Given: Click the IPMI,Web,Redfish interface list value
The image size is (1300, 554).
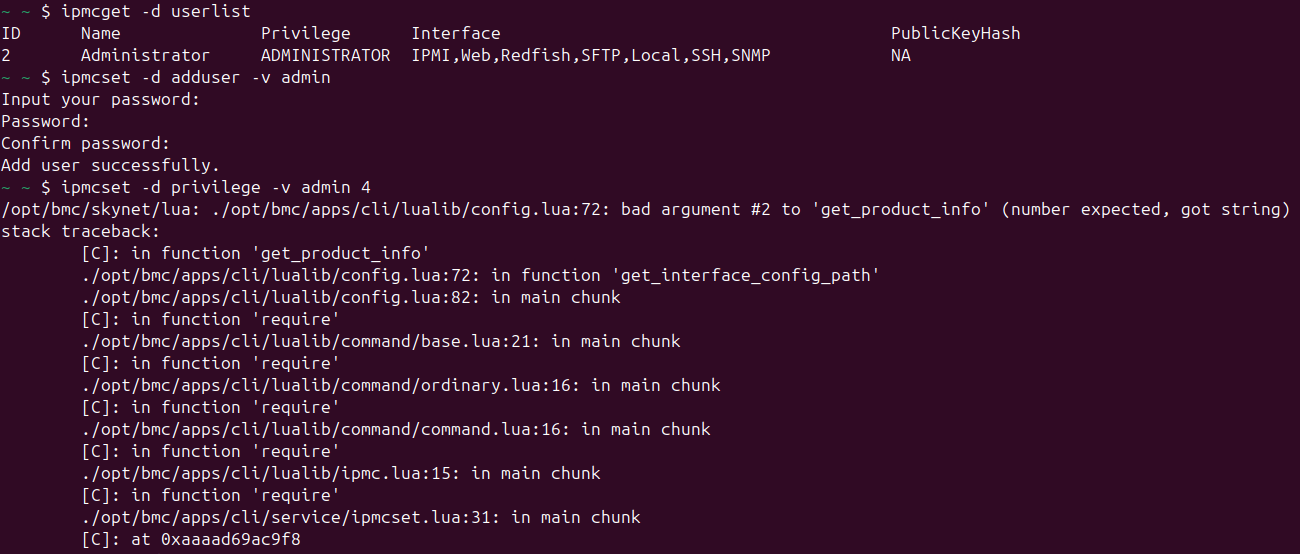Looking at the screenshot, I should (590, 56).
